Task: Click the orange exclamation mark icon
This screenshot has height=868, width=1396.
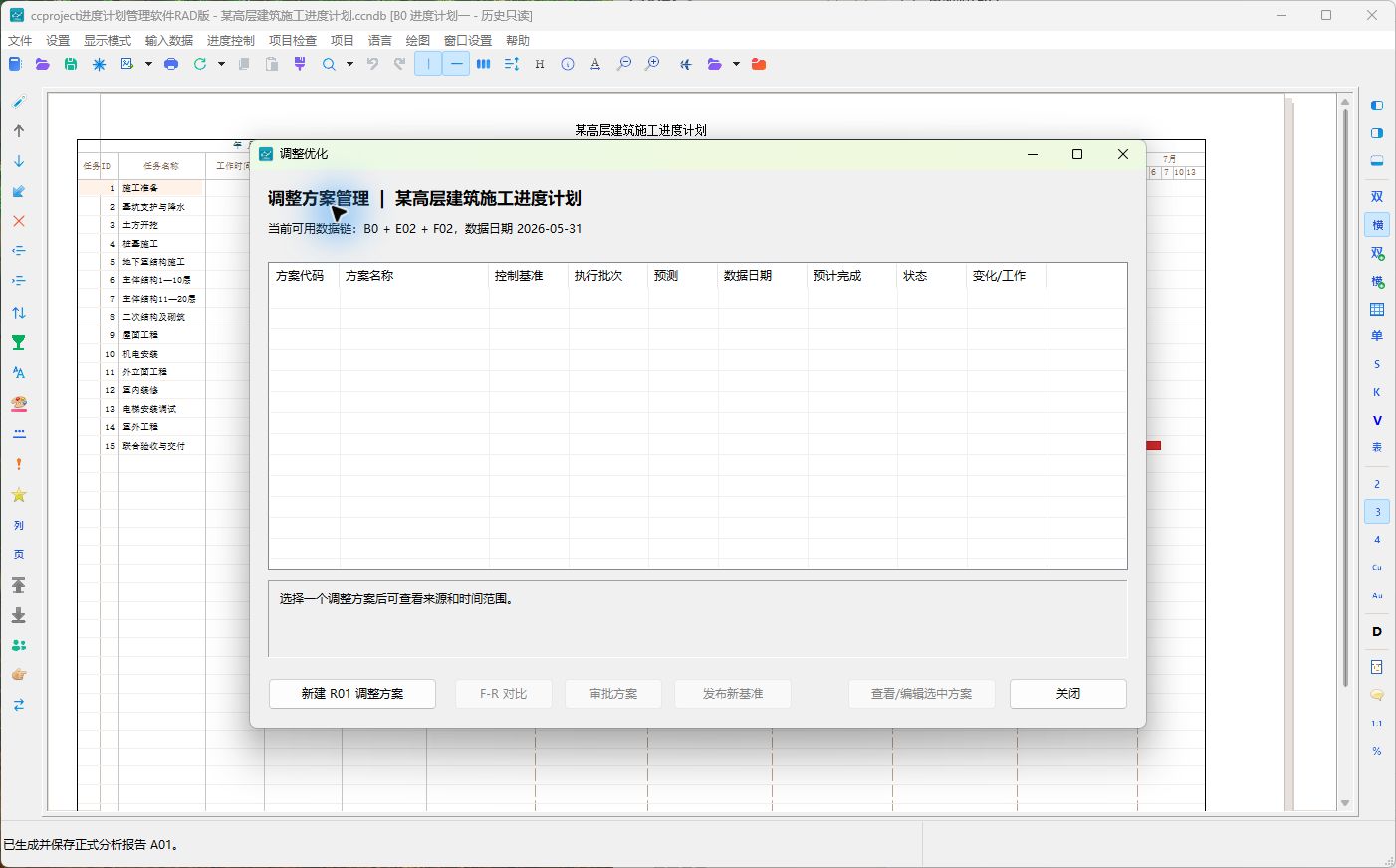Action: [x=18, y=464]
